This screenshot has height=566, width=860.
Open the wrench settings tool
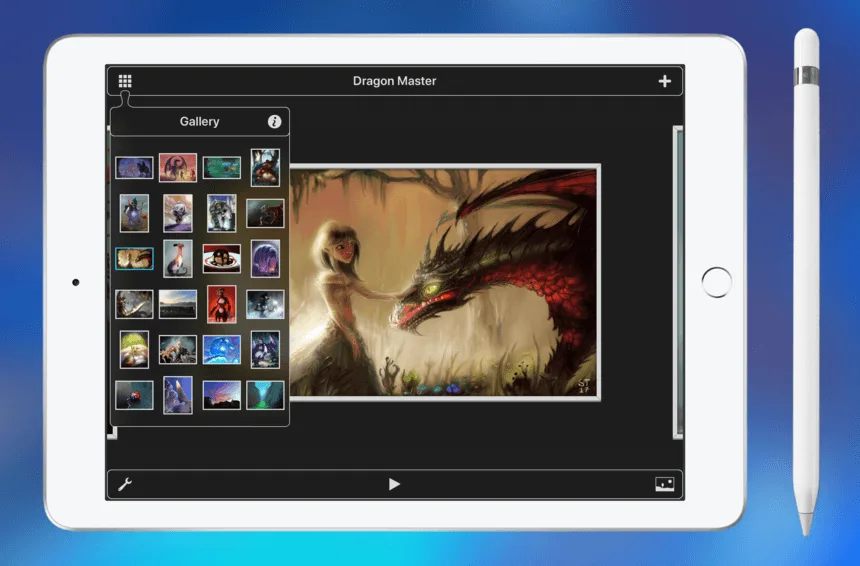coord(125,484)
